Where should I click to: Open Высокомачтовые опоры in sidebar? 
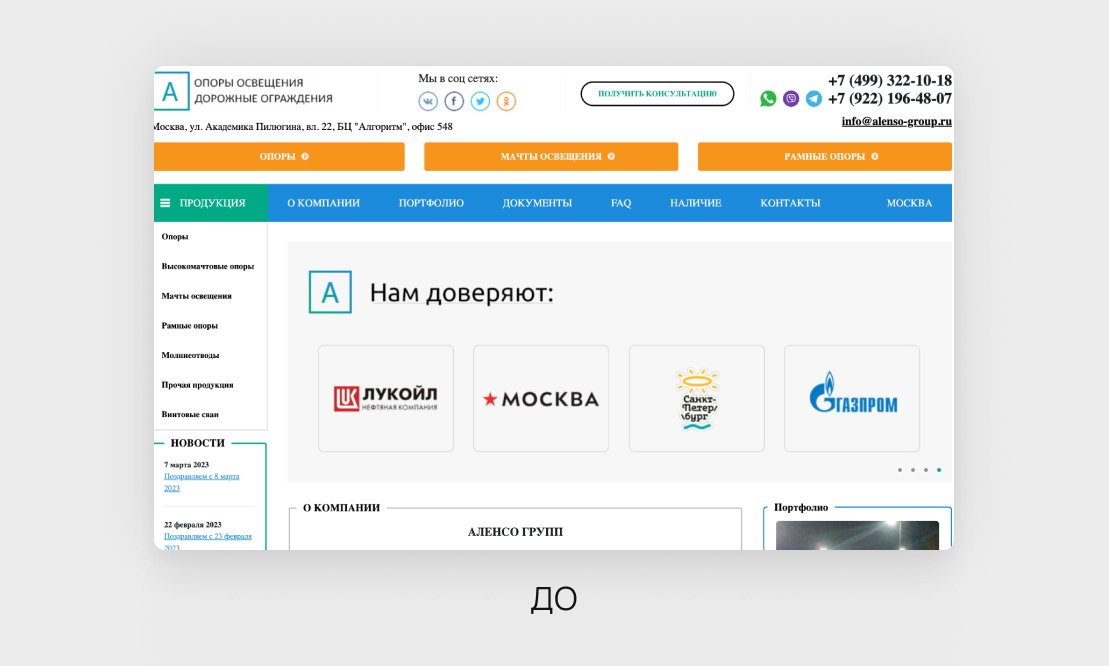[x=207, y=266]
